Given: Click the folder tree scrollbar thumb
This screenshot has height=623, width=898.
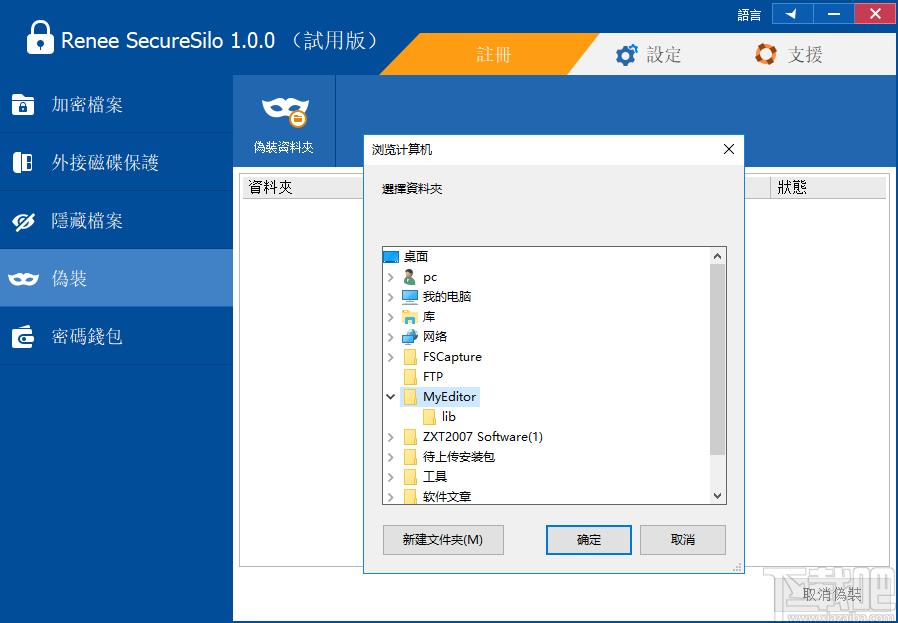Looking at the screenshot, I should tap(718, 360).
